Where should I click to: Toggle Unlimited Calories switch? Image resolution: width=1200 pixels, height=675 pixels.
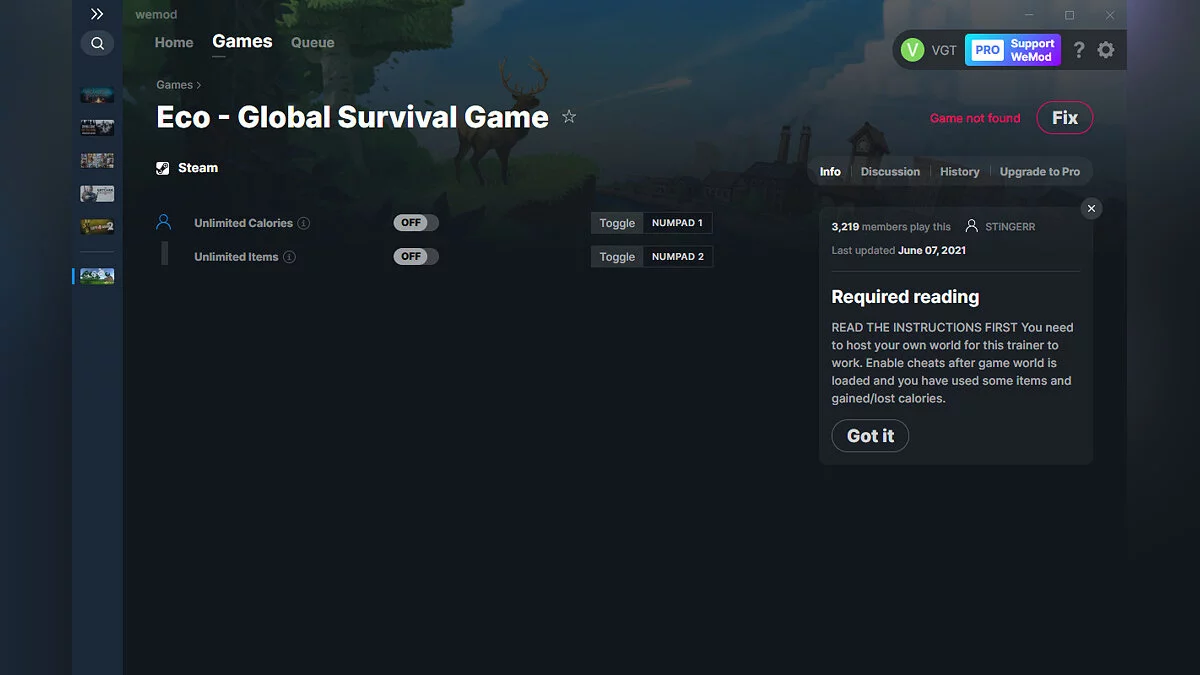(416, 223)
